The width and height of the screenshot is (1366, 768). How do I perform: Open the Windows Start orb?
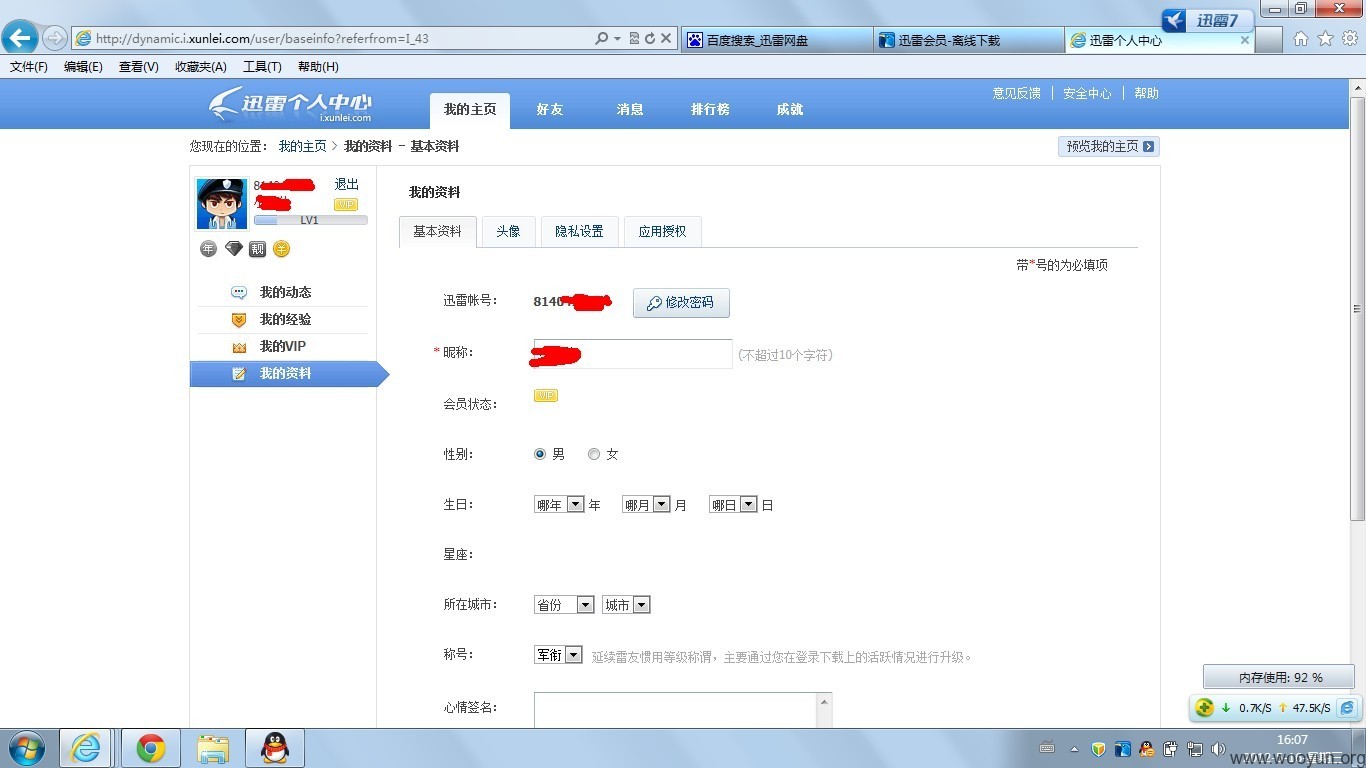27,748
